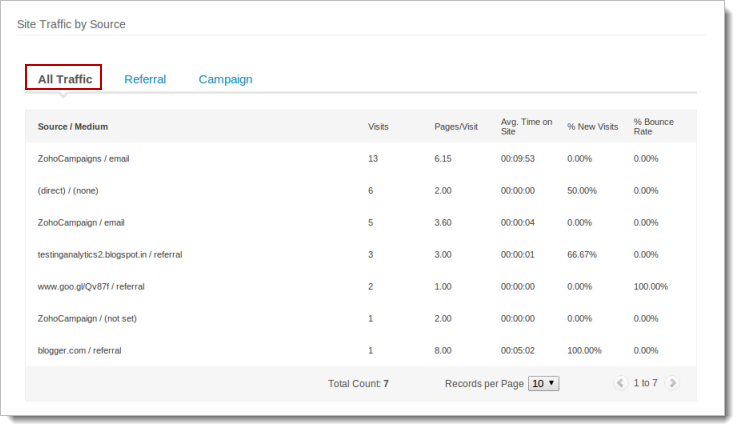Click the Avg. Time on Site header
The width and height of the screenshot is (740, 431).
[x=526, y=127]
